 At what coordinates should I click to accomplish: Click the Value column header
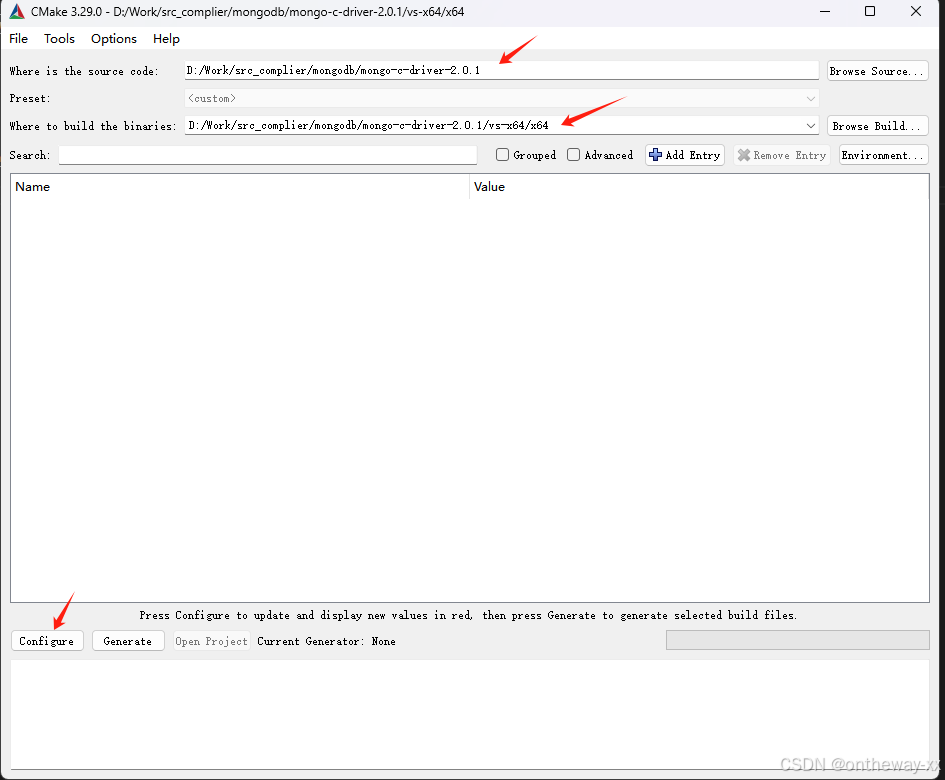[699, 187]
